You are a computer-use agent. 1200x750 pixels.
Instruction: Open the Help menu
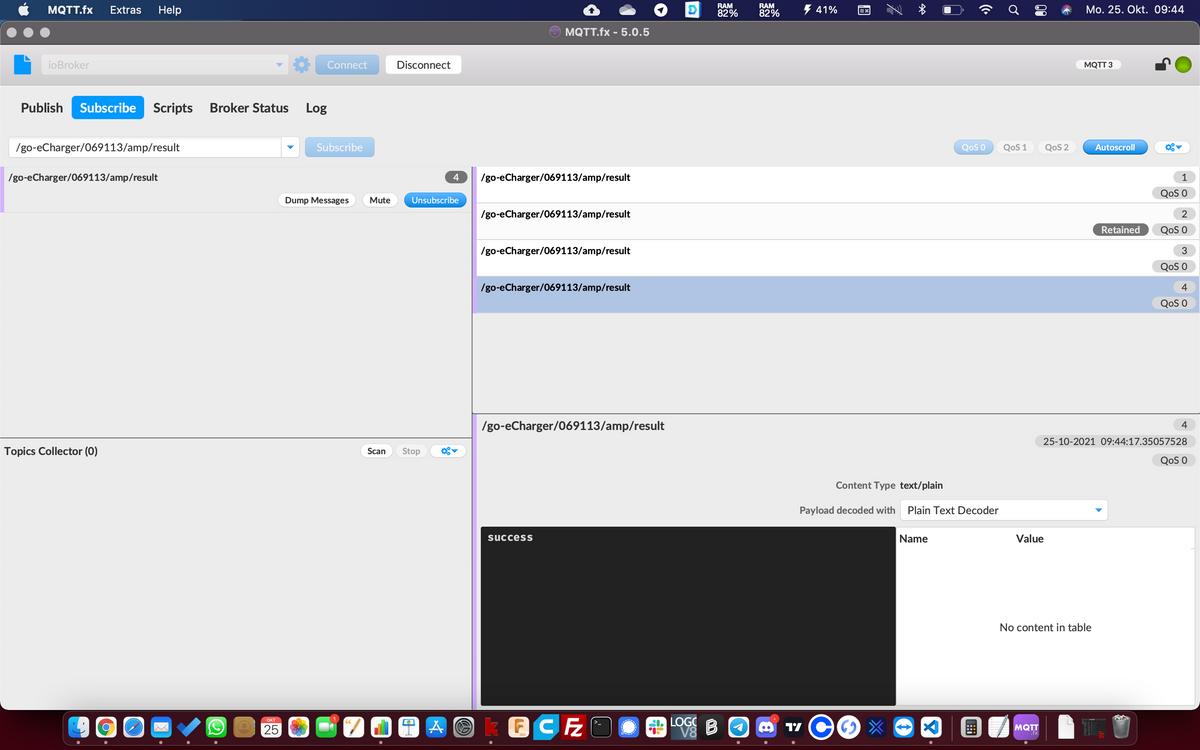coord(170,10)
